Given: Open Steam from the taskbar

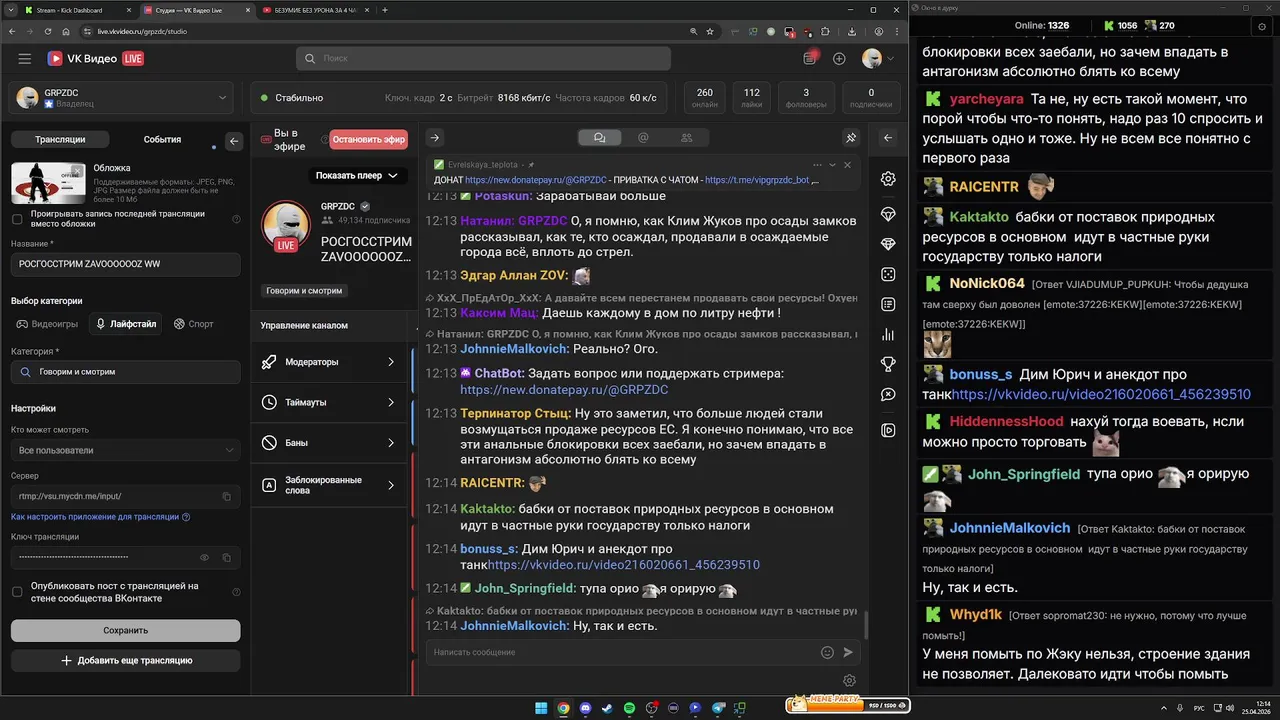Looking at the screenshot, I should coord(607,708).
